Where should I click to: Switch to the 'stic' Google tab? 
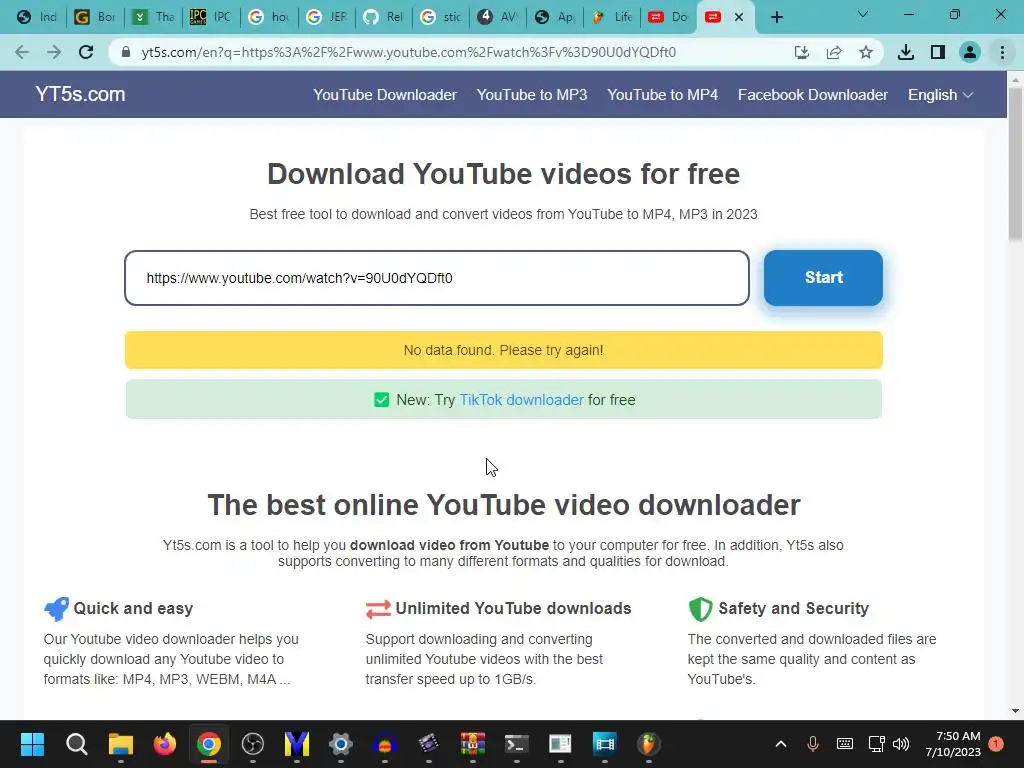(441, 17)
